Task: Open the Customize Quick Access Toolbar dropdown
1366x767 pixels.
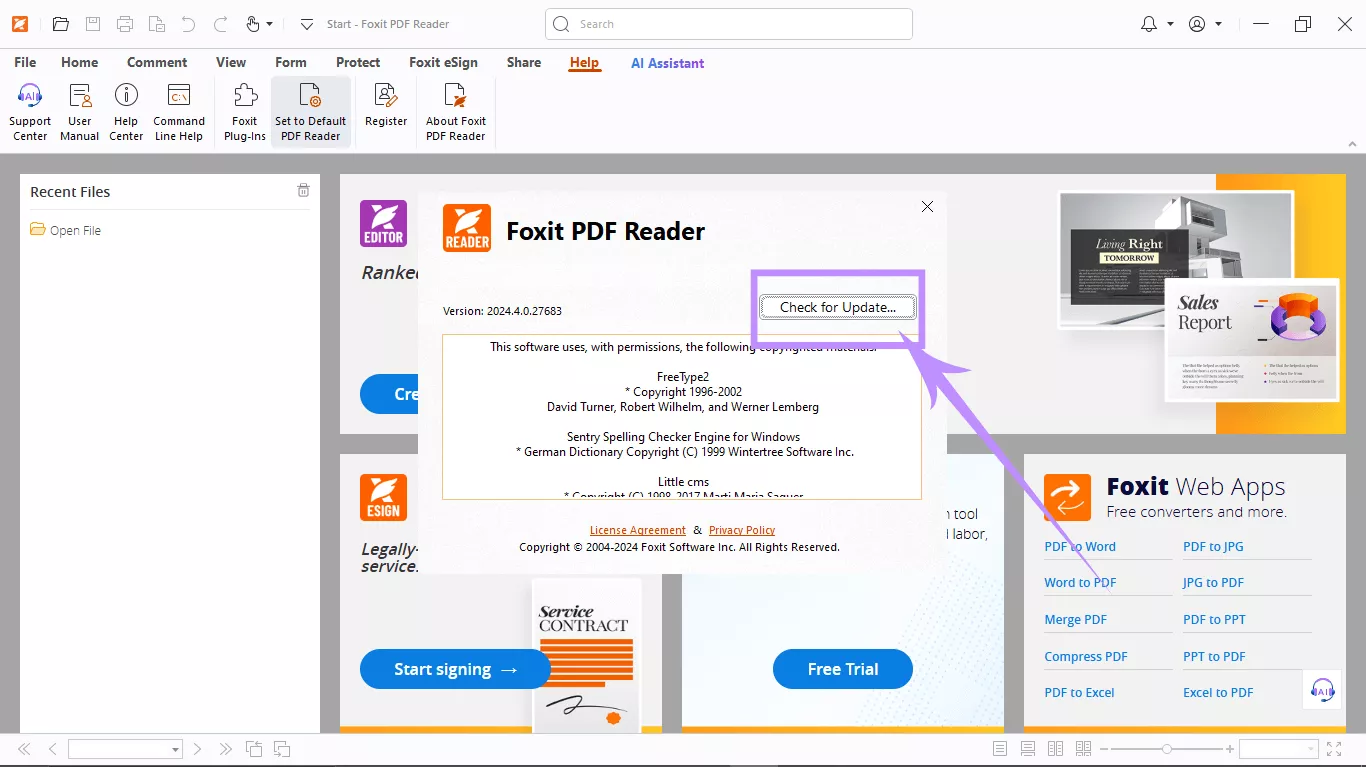Action: [307, 24]
